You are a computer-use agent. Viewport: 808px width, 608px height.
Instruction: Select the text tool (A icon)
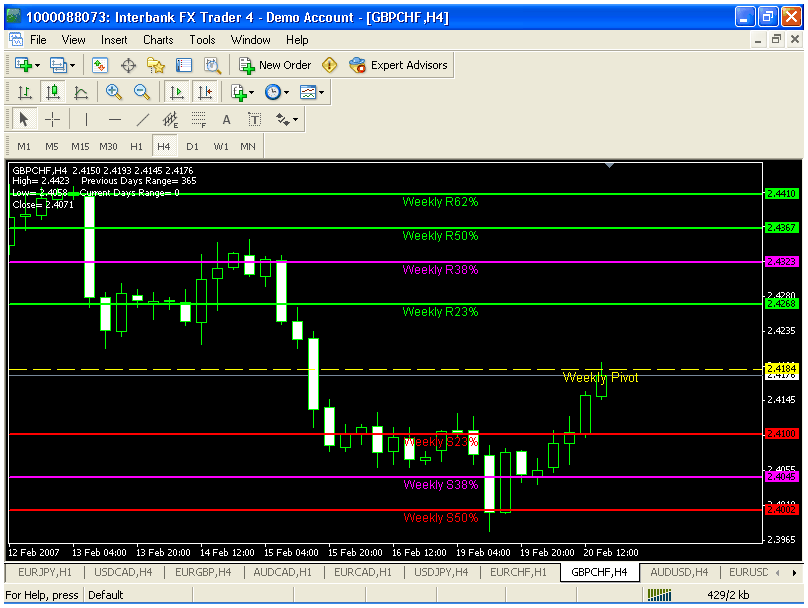226,119
